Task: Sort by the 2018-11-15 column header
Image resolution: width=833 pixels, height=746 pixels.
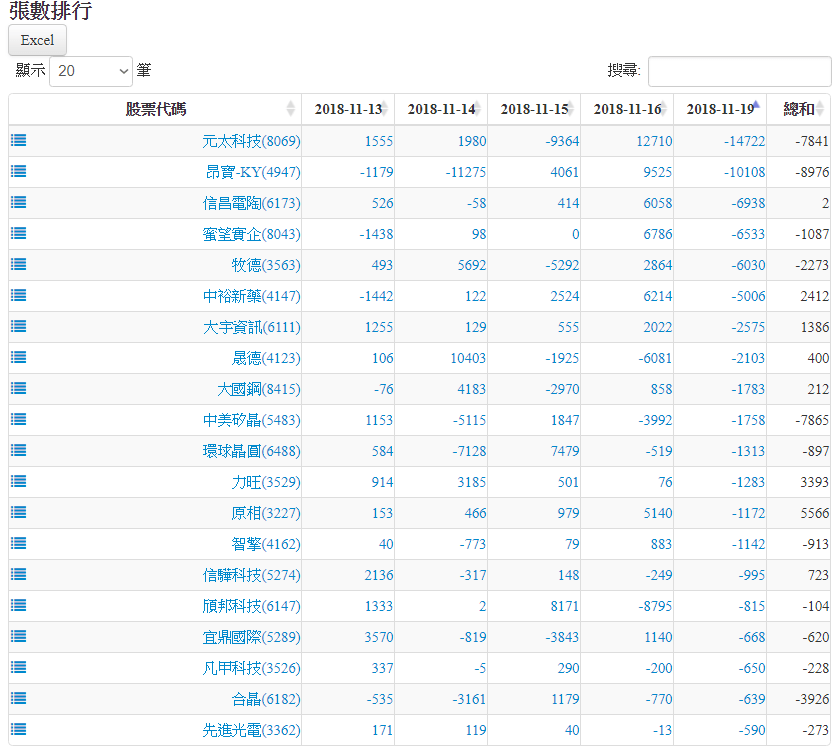Action: (534, 109)
